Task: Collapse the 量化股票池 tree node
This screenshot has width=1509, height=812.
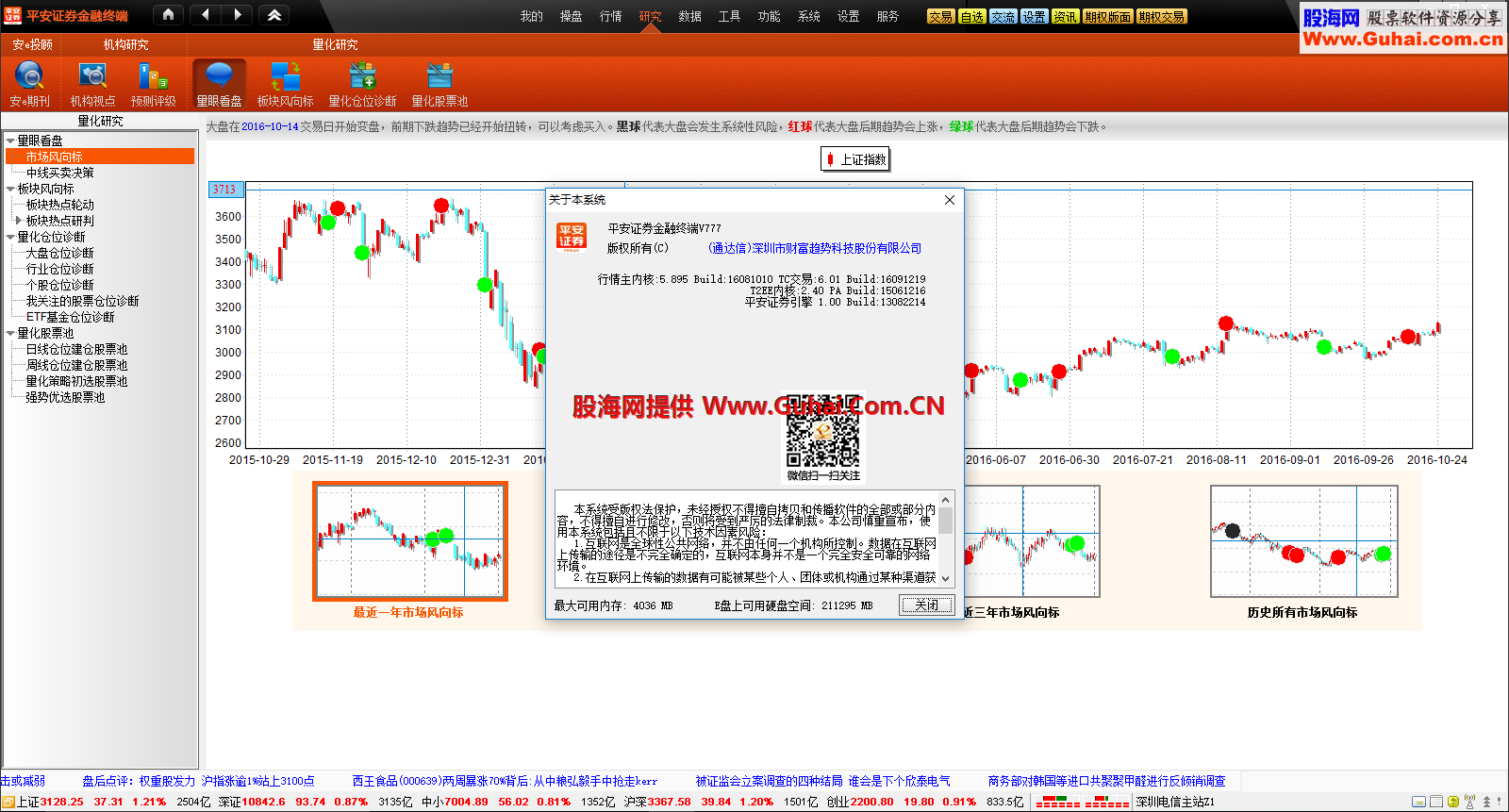Action: coord(10,333)
